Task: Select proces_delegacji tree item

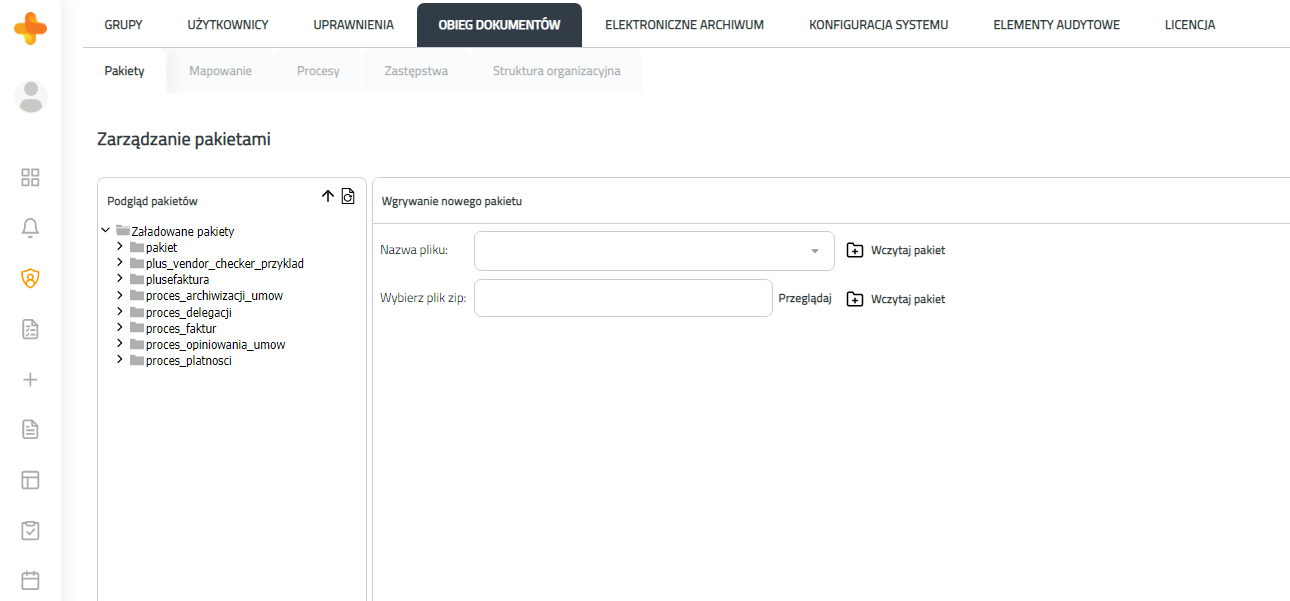Action: (x=189, y=312)
